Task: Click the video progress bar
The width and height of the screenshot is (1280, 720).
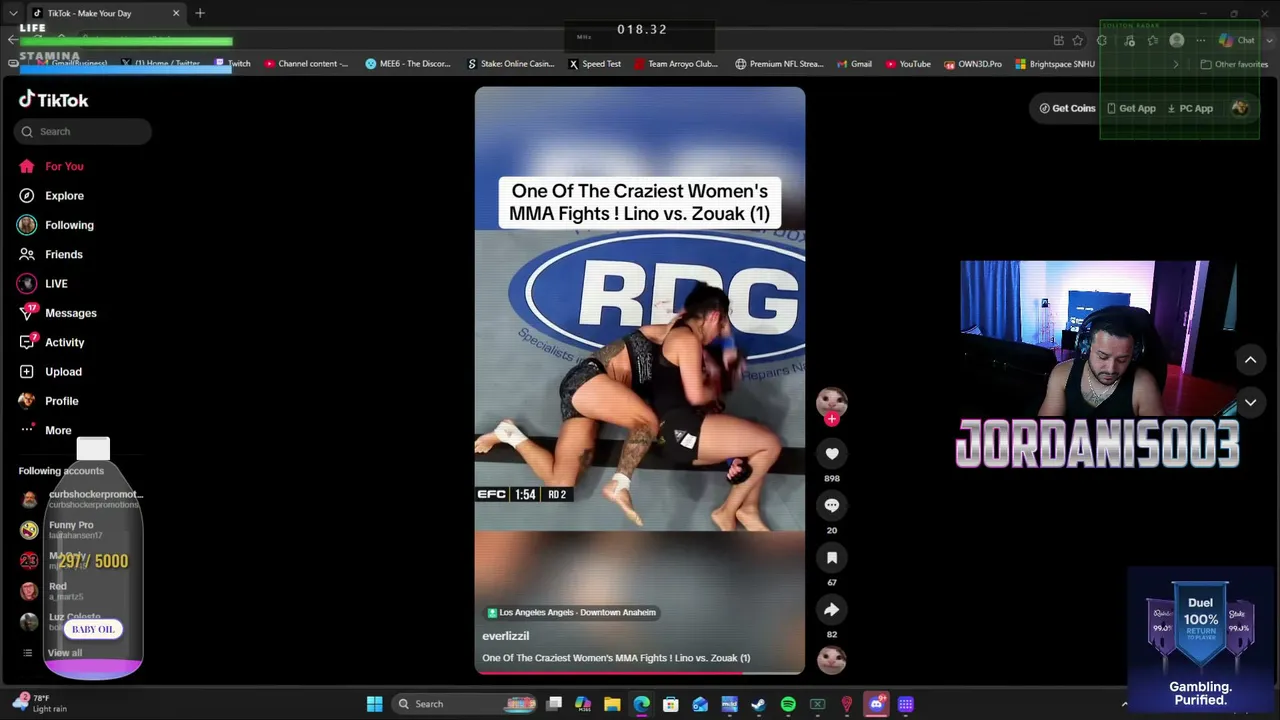Action: click(640, 672)
